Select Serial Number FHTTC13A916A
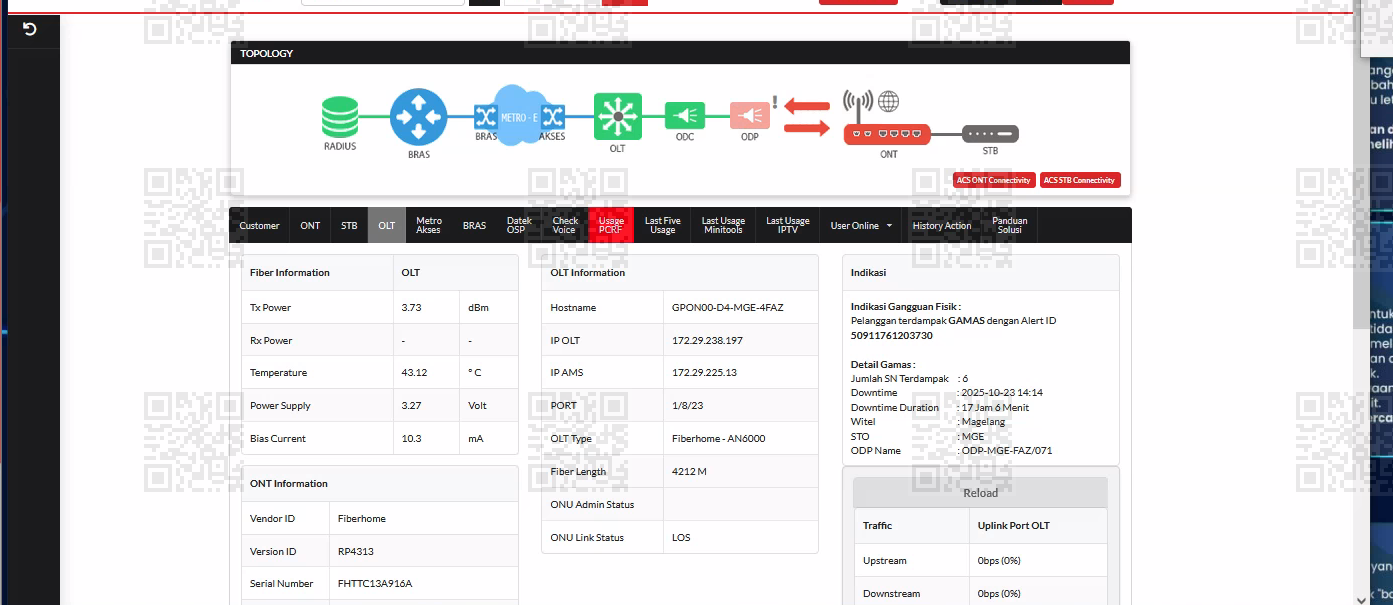This screenshot has width=1393, height=605. tap(375, 583)
